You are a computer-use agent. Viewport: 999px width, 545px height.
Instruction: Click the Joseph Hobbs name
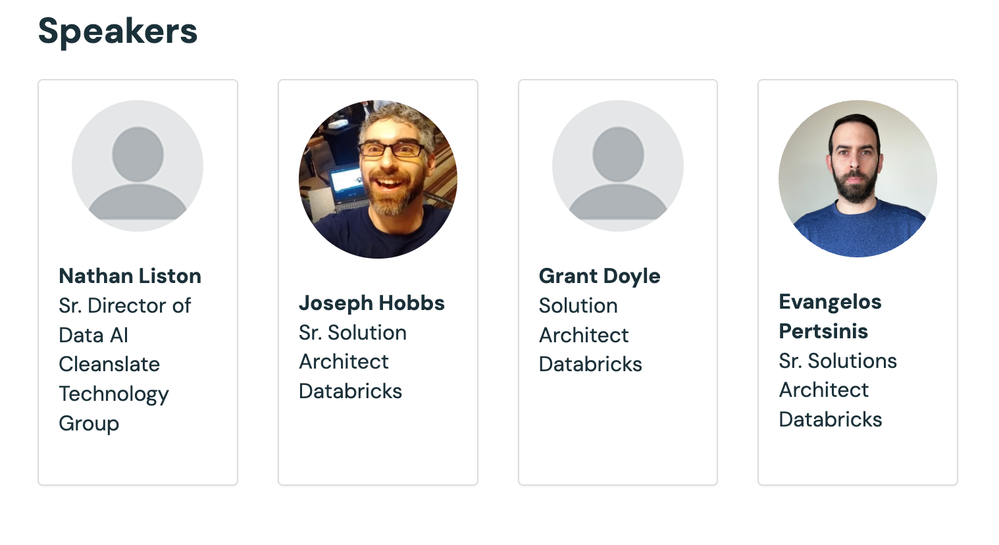(371, 303)
